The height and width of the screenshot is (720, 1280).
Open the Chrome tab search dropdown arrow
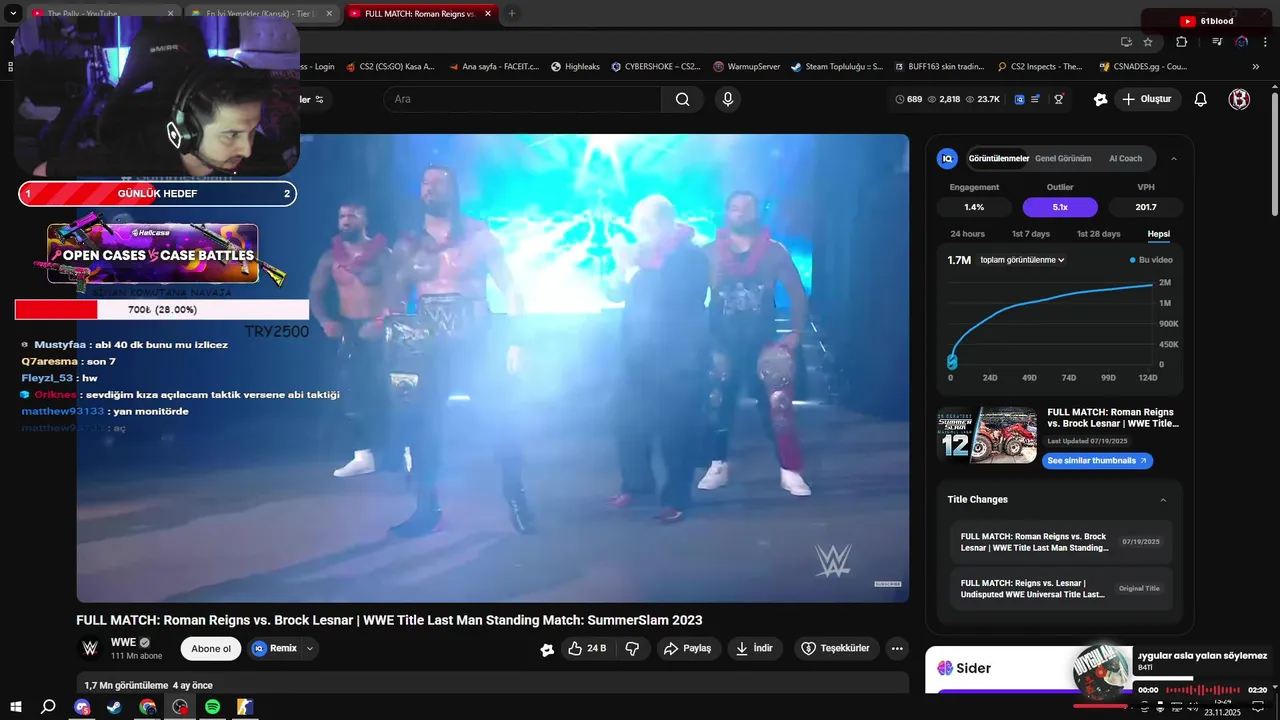(14, 14)
